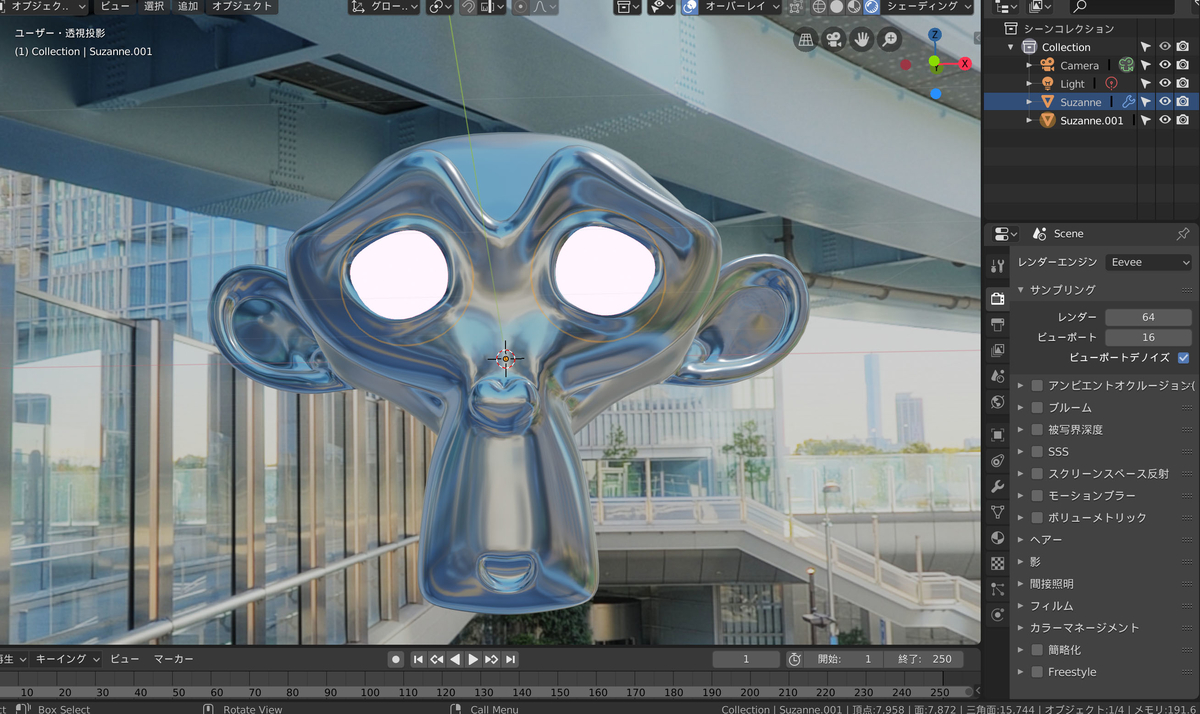Toggle selectability of Collection arrow icon

tap(1146, 47)
